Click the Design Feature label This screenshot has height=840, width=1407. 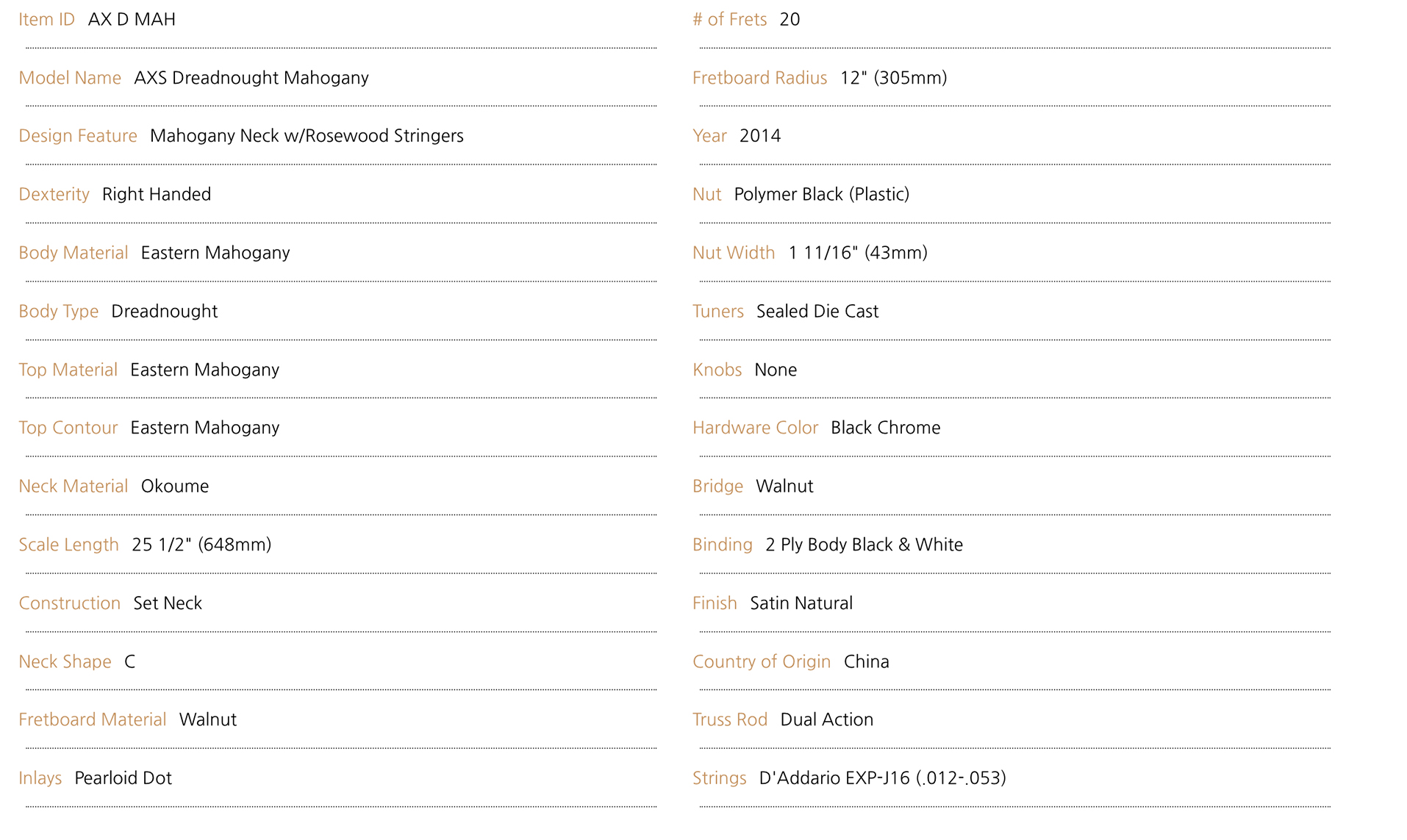tap(78, 136)
